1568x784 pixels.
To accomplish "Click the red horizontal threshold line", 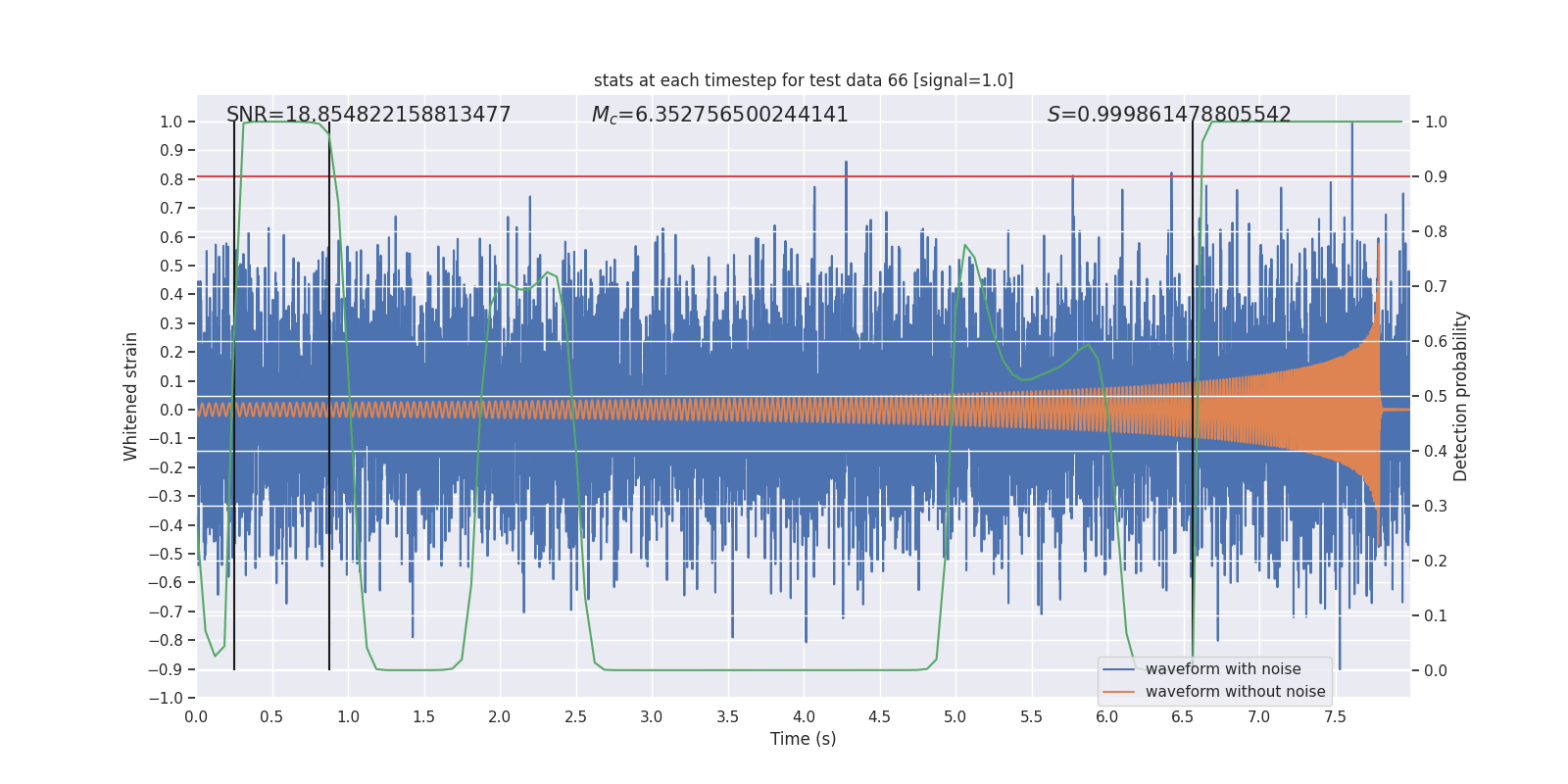I will (x=686, y=177).
